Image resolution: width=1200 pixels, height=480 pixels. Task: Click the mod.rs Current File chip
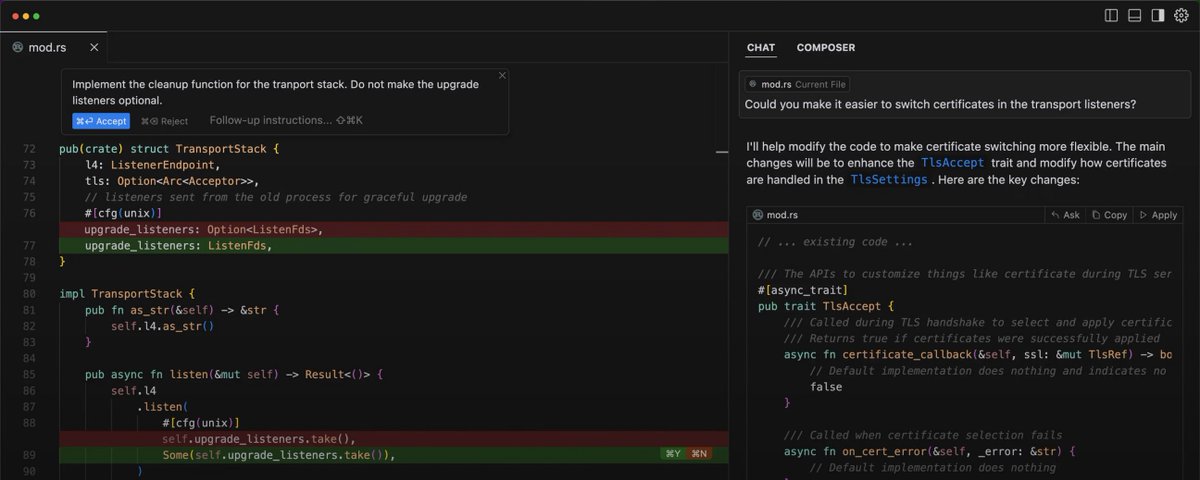pyautogui.click(x=797, y=85)
